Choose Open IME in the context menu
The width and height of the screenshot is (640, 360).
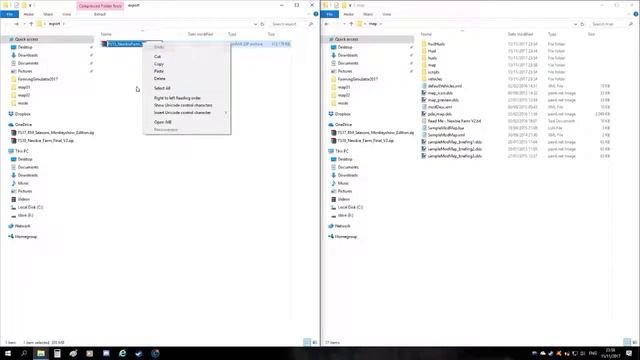pyautogui.click(x=162, y=122)
